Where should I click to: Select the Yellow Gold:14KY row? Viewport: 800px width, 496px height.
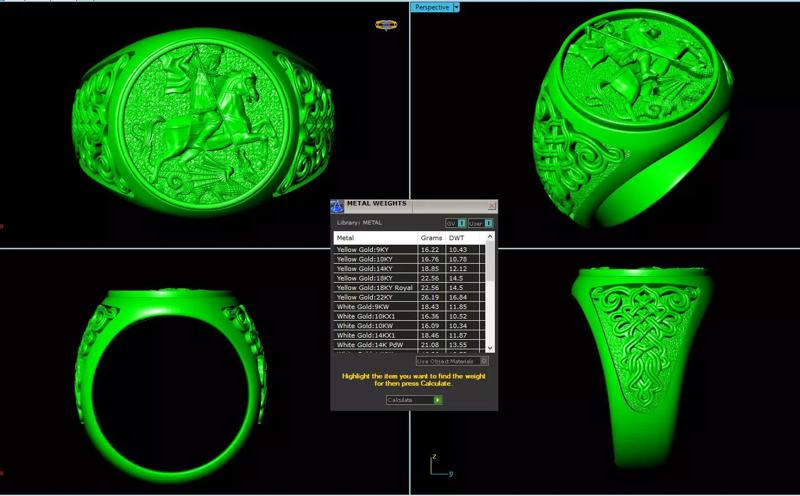(x=409, y=269)
